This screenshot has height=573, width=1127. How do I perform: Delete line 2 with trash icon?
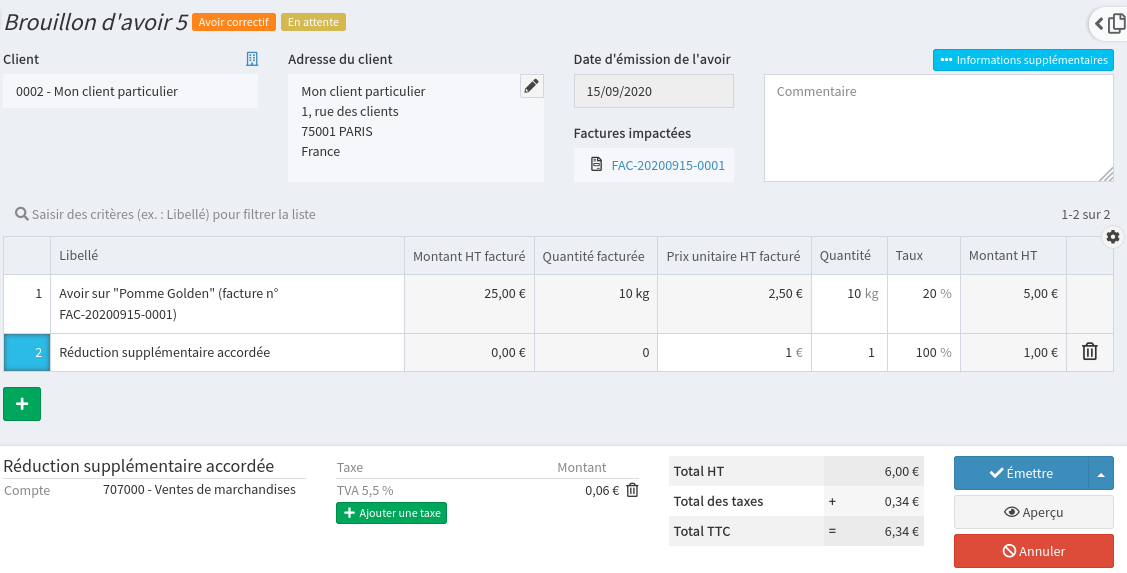(1090, 352)
